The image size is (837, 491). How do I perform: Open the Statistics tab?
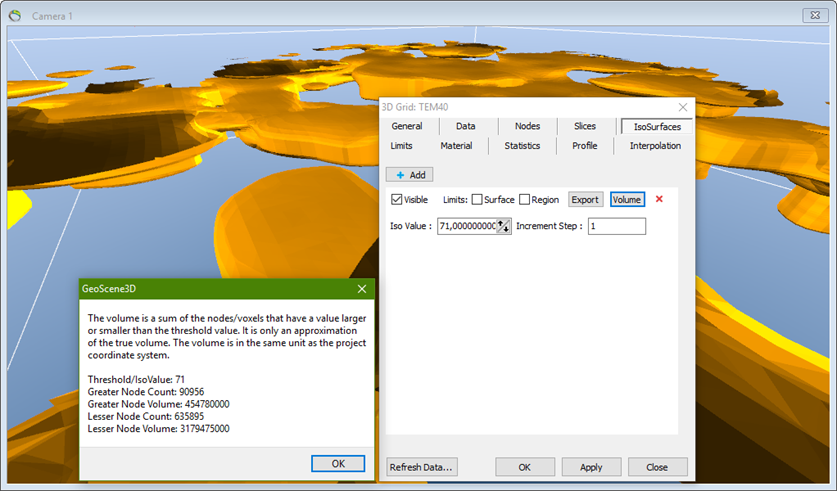point(522,146)
